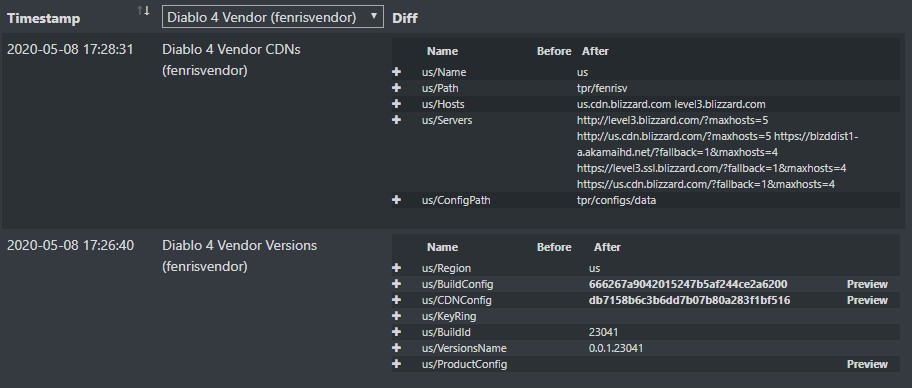Image resolution: width=912 pixels, height=388 pixels.
Task: Click the us/CDNConfig row label
Action: 457,300
